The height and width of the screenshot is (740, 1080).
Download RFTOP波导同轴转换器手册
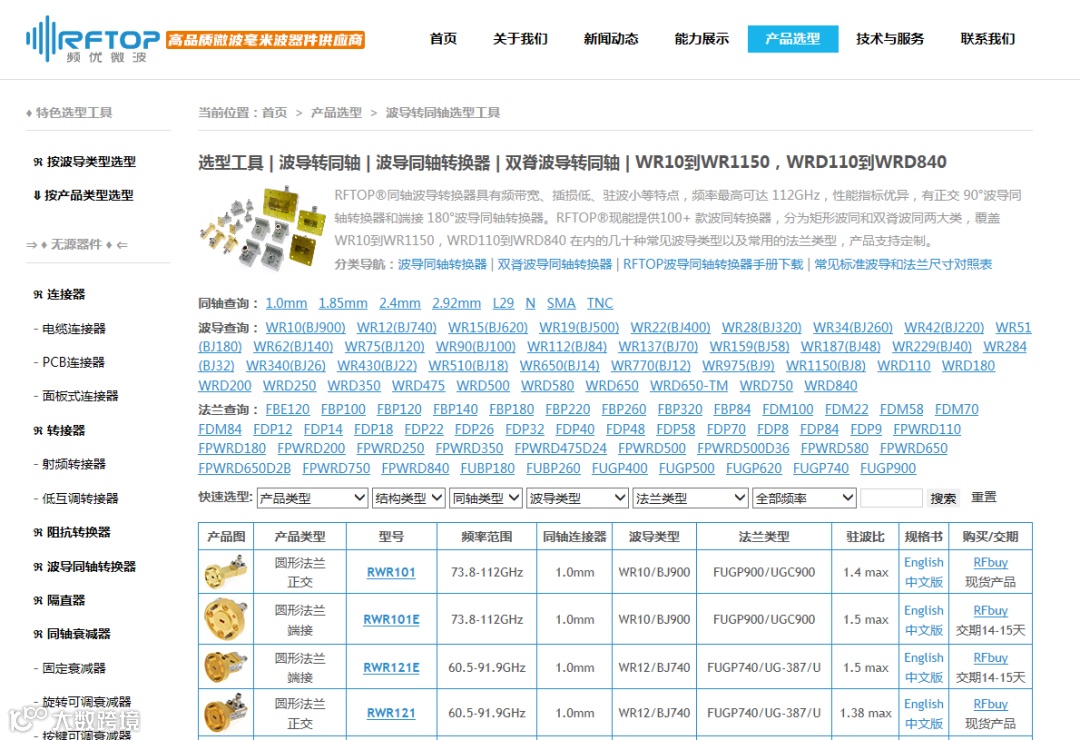coord(713,265)
